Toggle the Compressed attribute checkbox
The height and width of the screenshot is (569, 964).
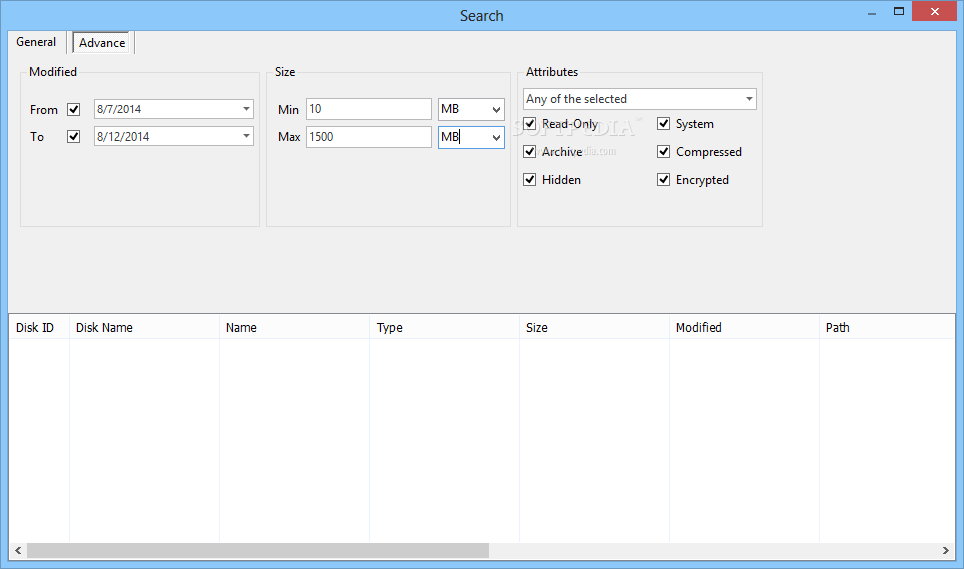664,152
